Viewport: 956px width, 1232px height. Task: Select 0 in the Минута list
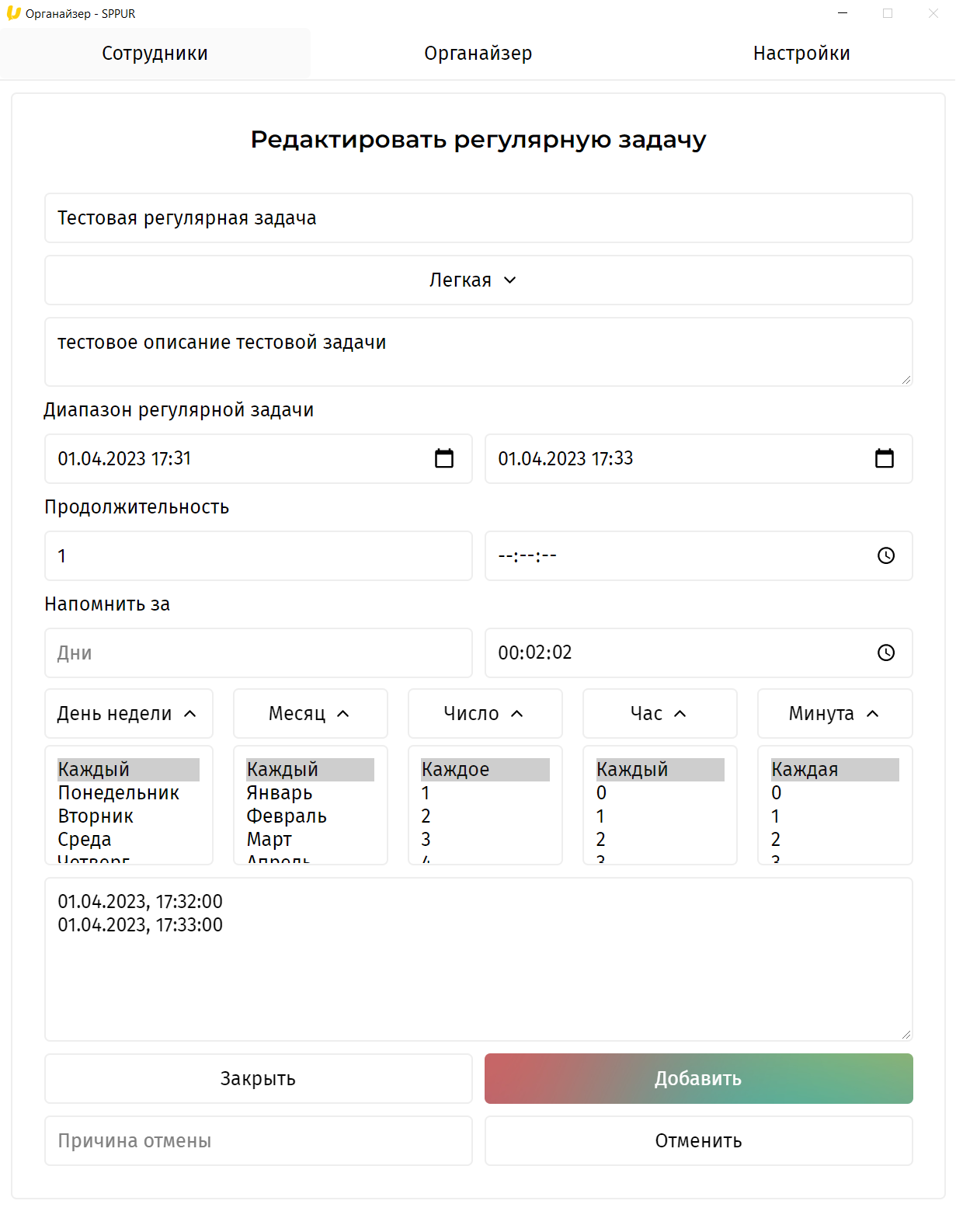click(835, 793)
